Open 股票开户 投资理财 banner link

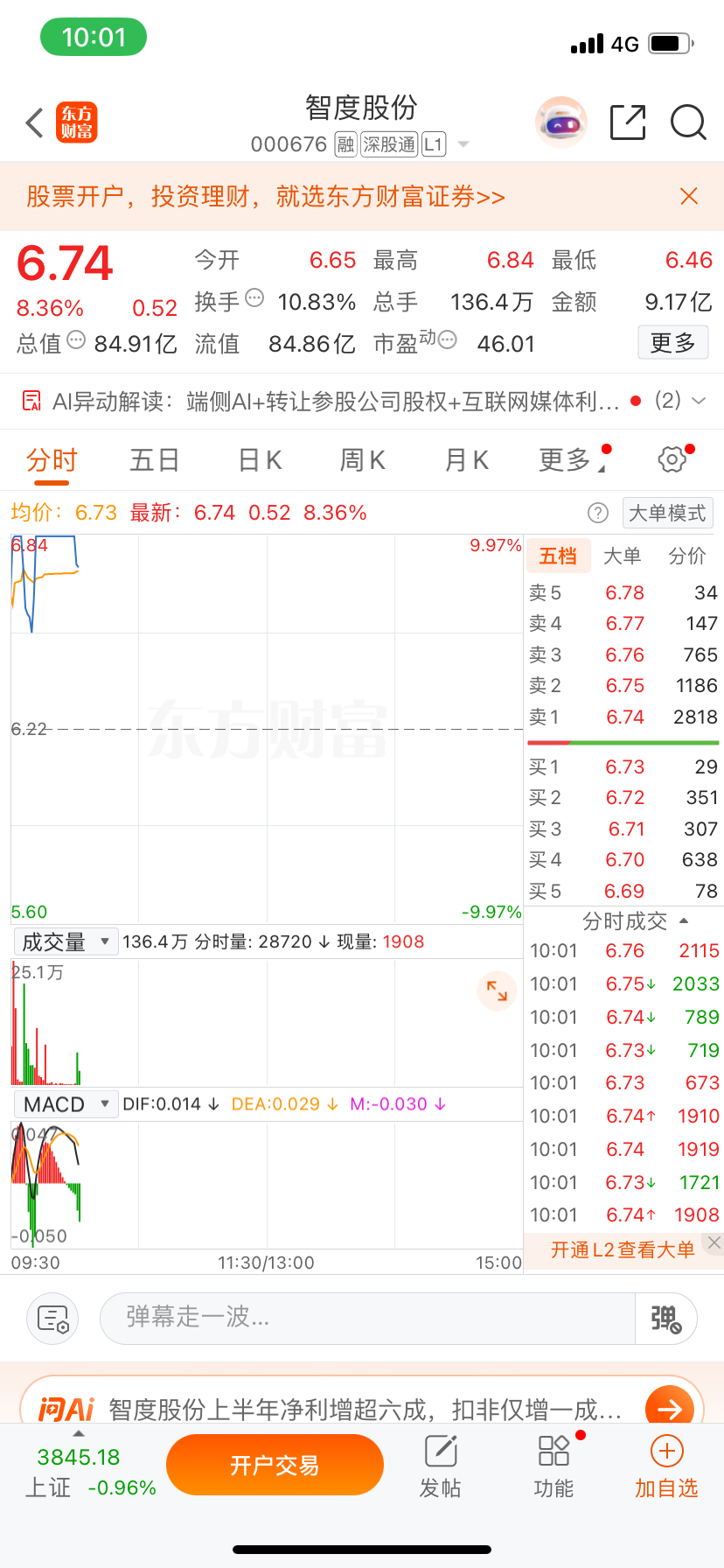click(x=266, y=196)
